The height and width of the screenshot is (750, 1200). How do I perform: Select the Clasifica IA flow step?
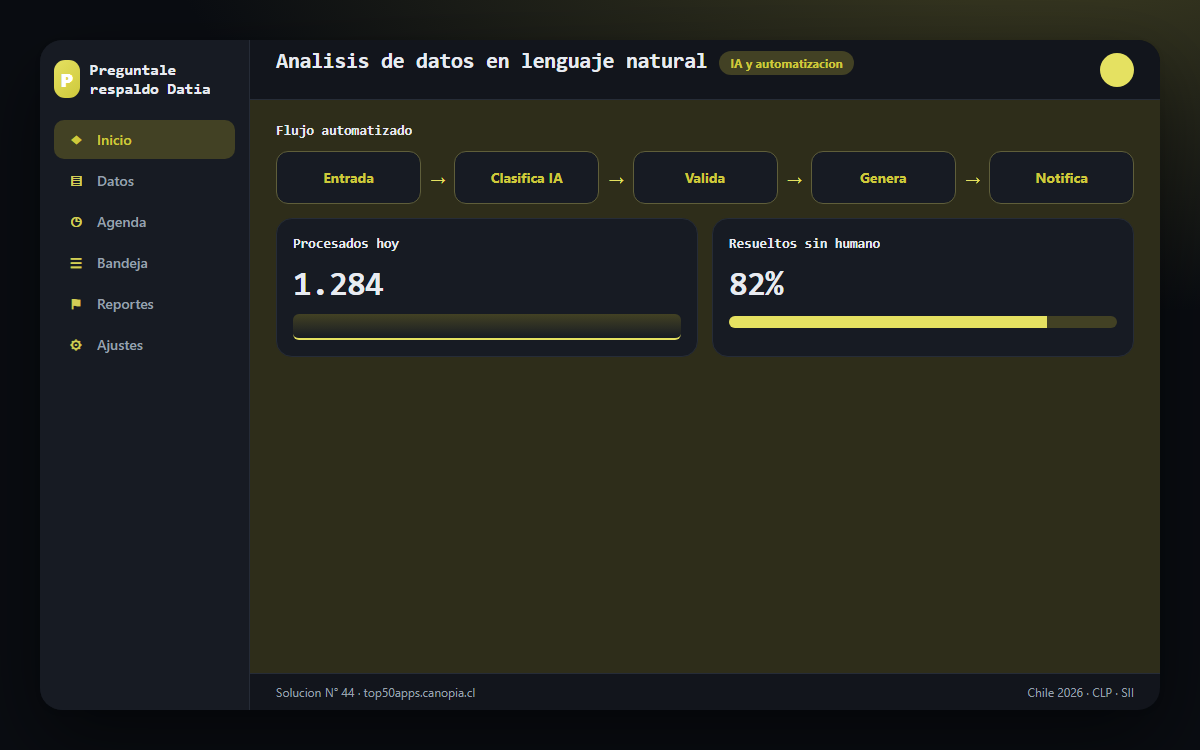click(x=526, y=178)
